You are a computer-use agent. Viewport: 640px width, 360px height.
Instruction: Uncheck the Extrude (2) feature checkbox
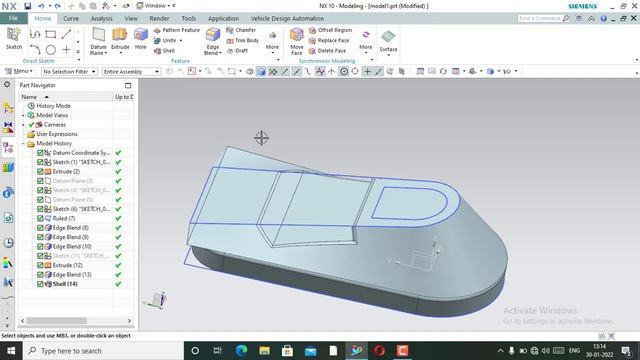pos(40,171)
